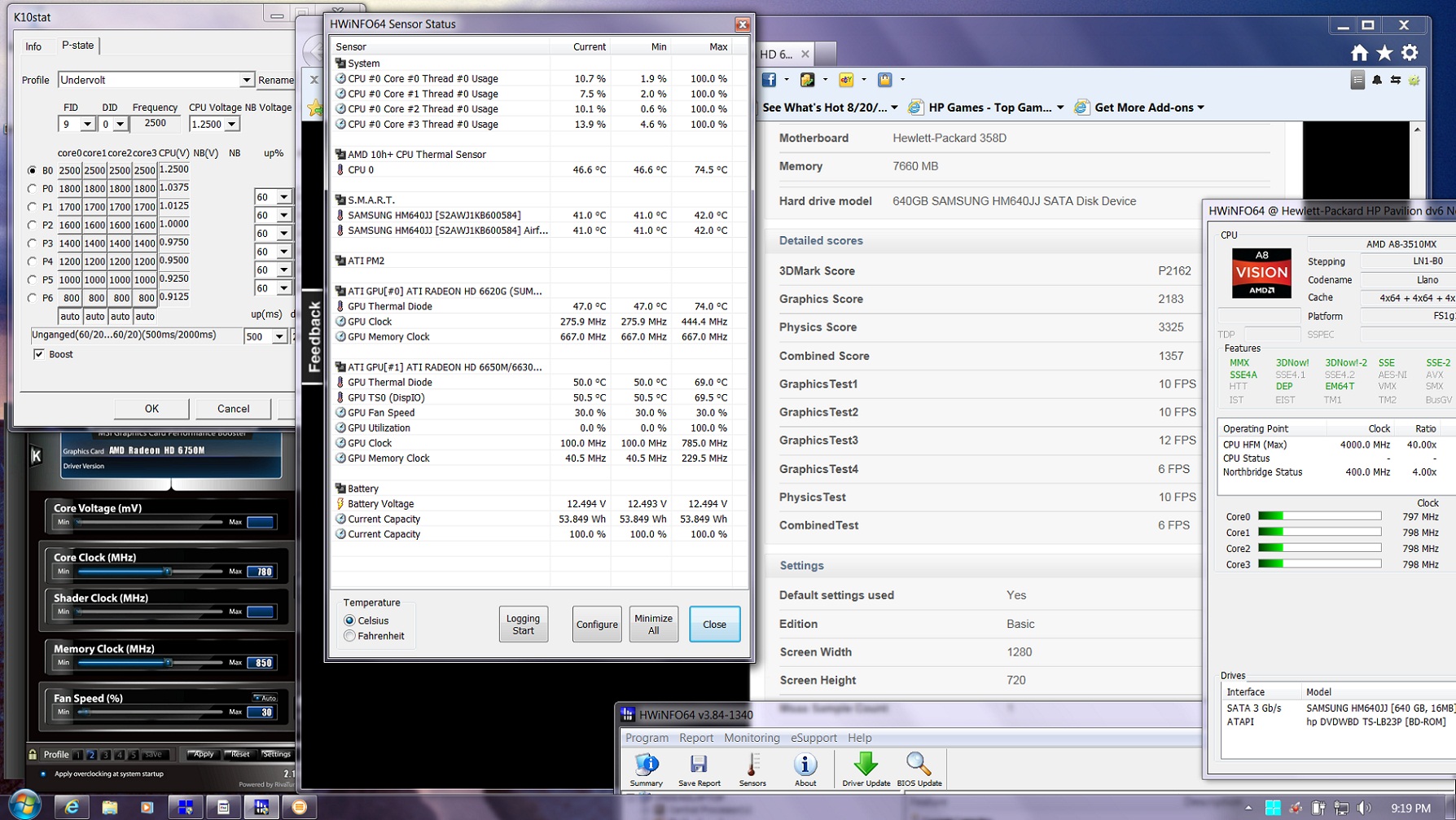The height and width of the screenshot is (820, 1456).
Task: Click OK in K10stat
Action: pyautogui.click(x=151, y=409)
